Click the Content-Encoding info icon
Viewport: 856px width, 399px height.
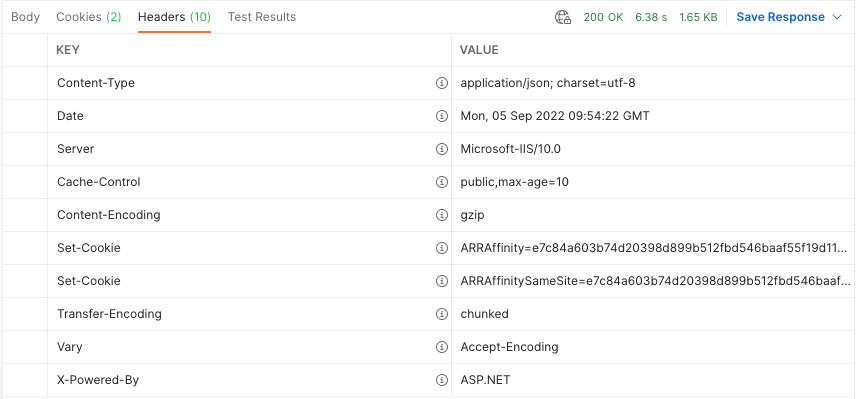[x=442, y=215]
